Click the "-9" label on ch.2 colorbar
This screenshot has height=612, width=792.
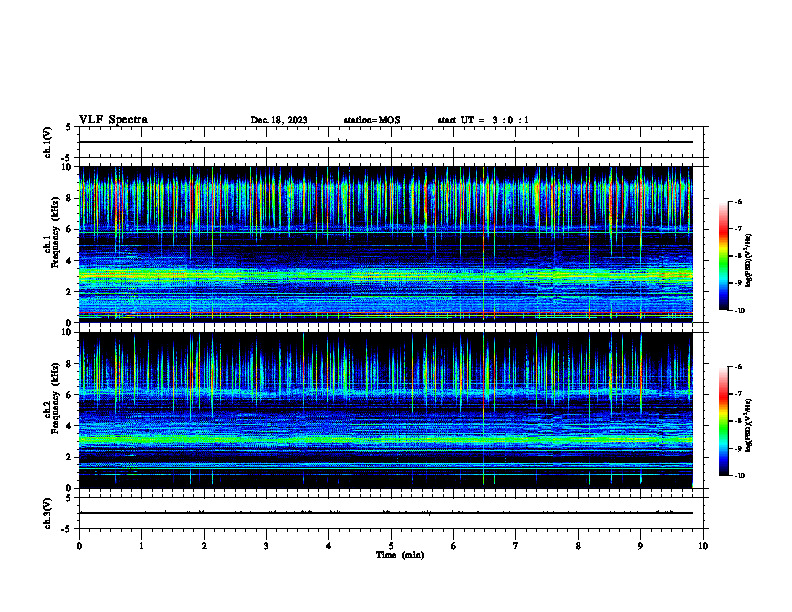click(x=738, y=448)
